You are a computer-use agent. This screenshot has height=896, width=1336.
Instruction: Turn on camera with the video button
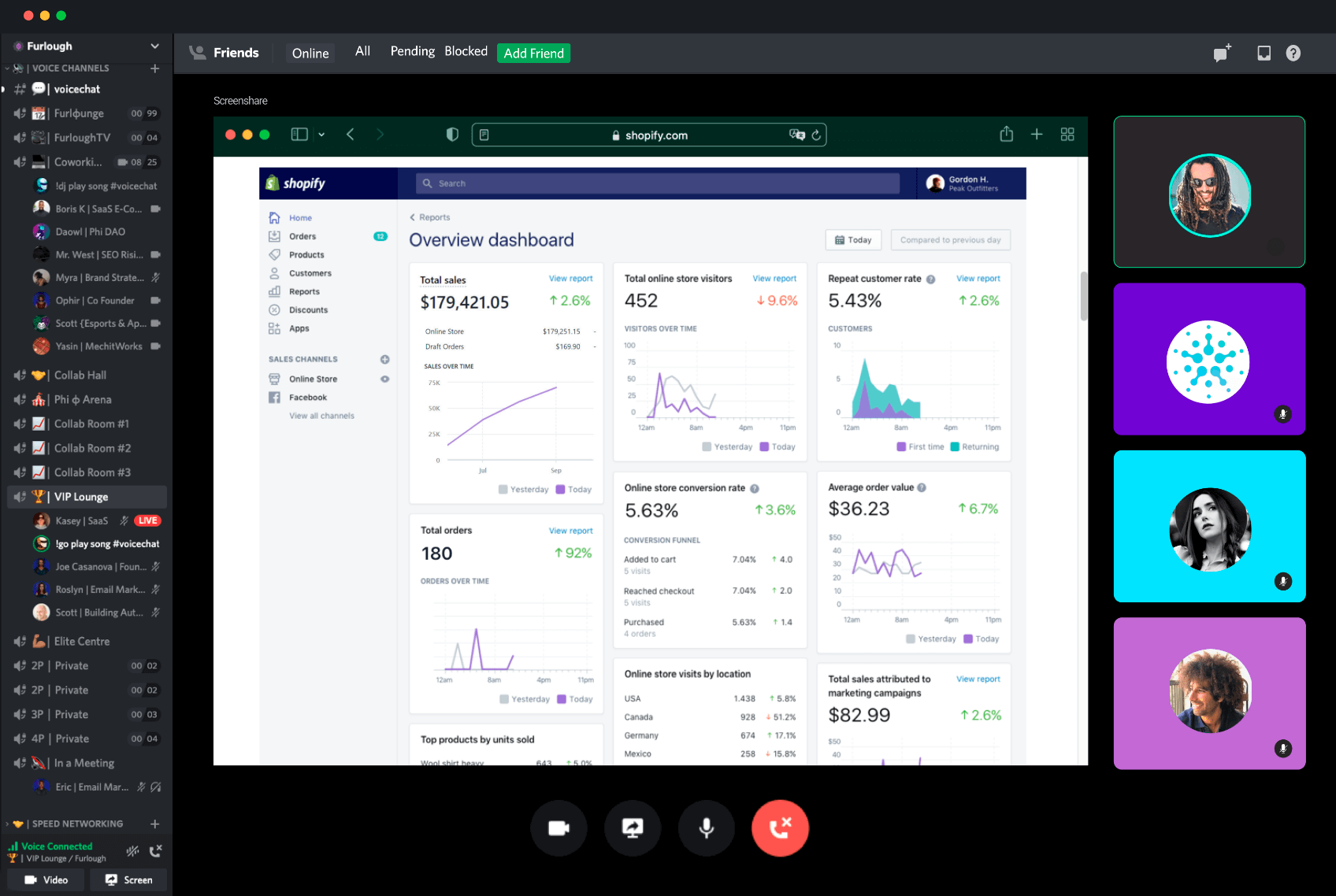559,828
